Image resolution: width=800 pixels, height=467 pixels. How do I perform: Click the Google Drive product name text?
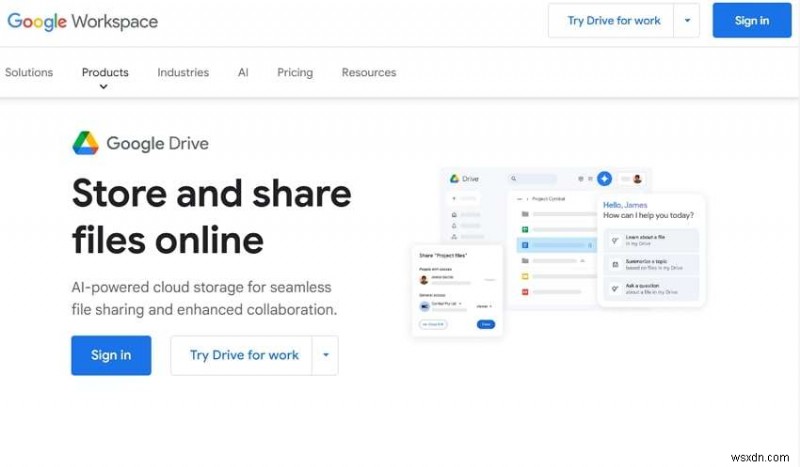tap(158, 143)
